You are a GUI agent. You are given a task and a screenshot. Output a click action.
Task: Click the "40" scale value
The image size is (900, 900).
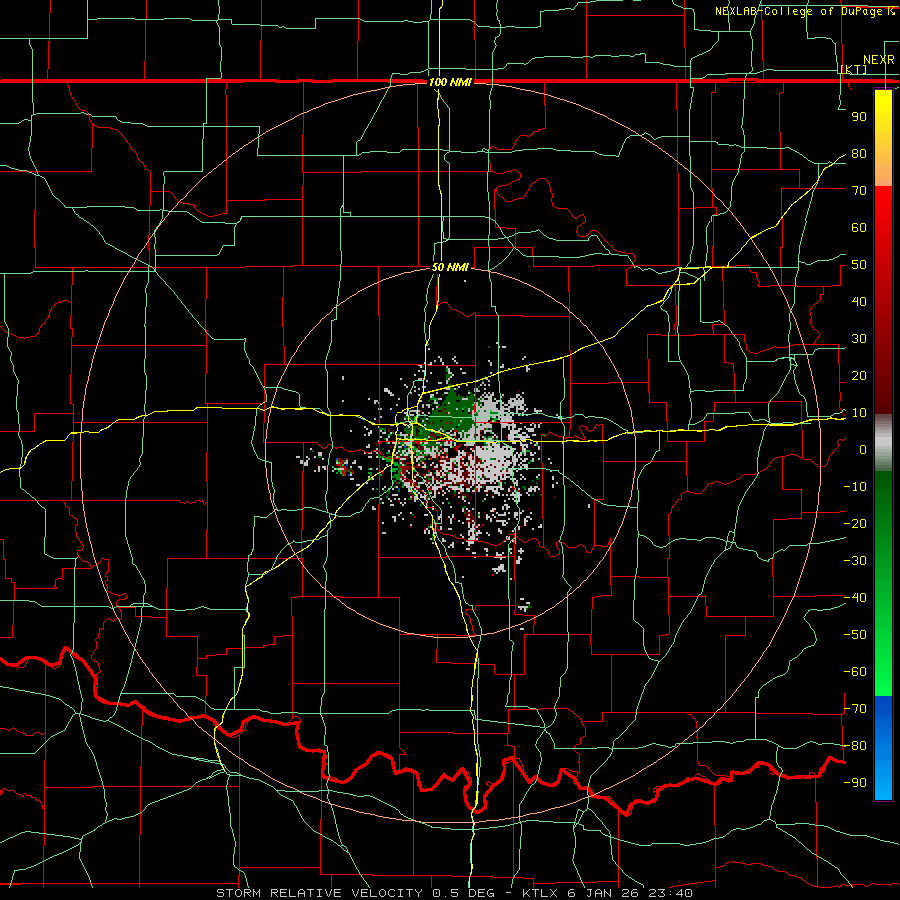[x=859, y=302]
